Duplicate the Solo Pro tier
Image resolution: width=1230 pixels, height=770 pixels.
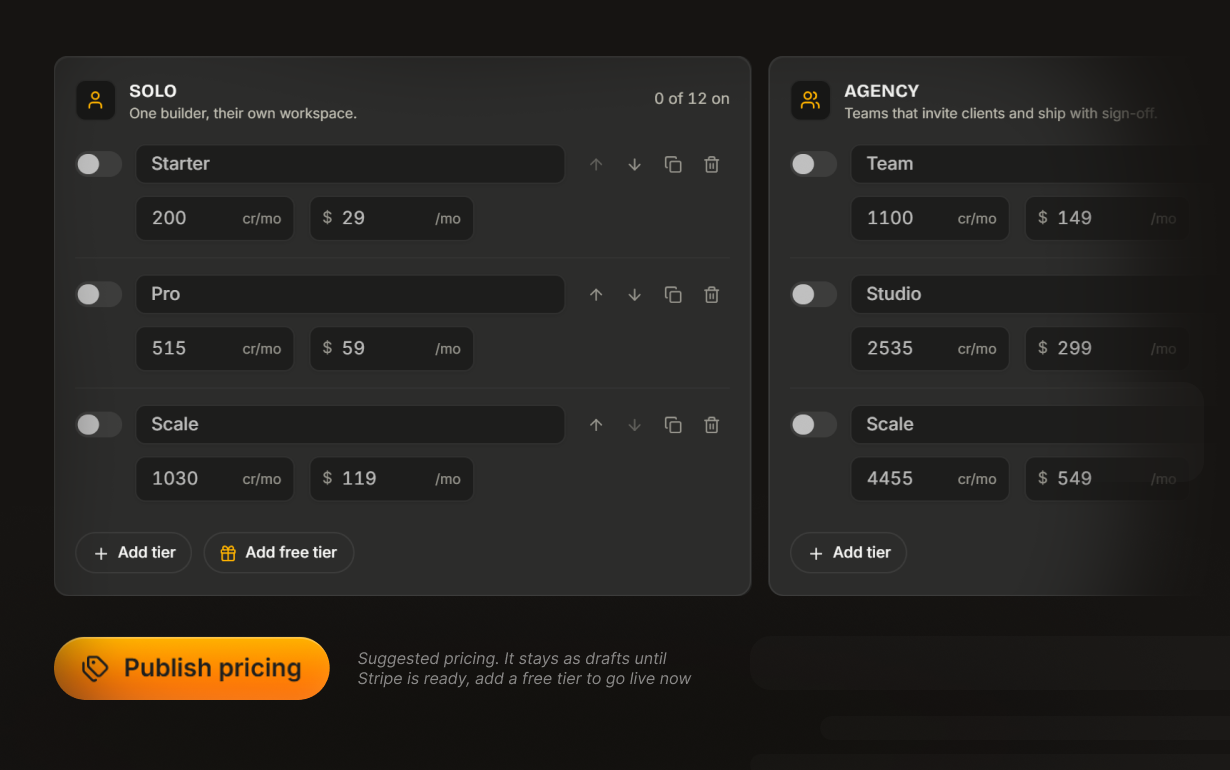[x=673, y=294]
